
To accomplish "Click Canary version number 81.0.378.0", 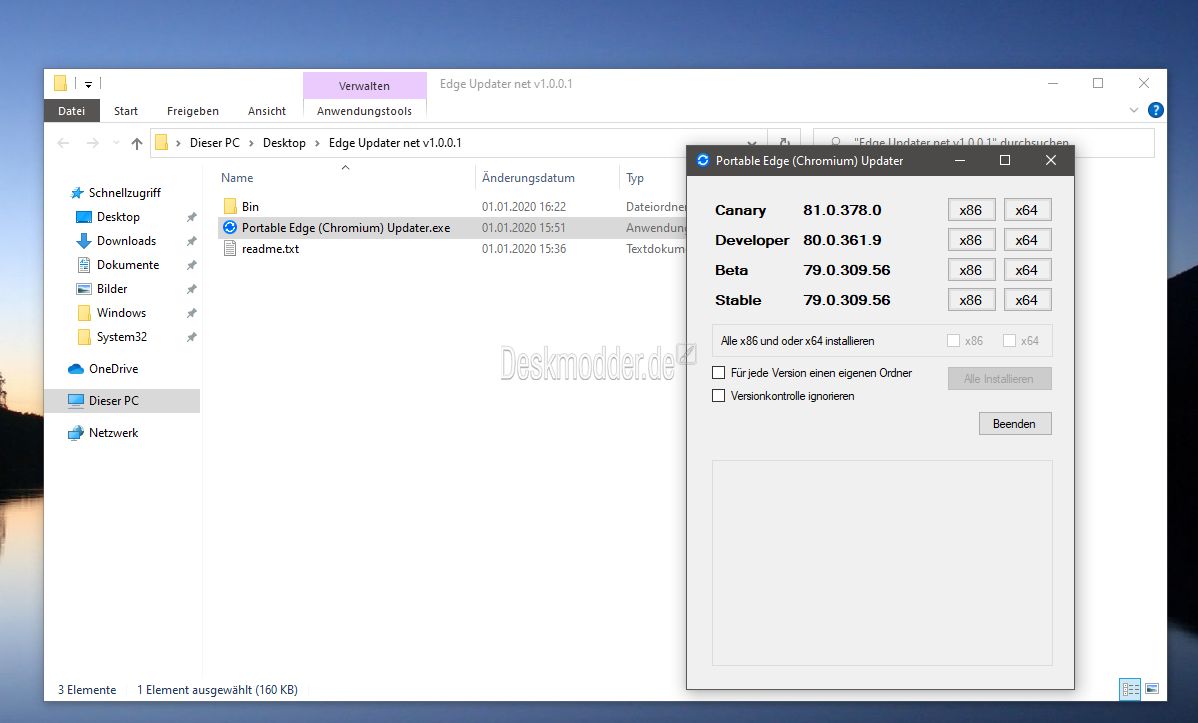I will tap(842, 210).
